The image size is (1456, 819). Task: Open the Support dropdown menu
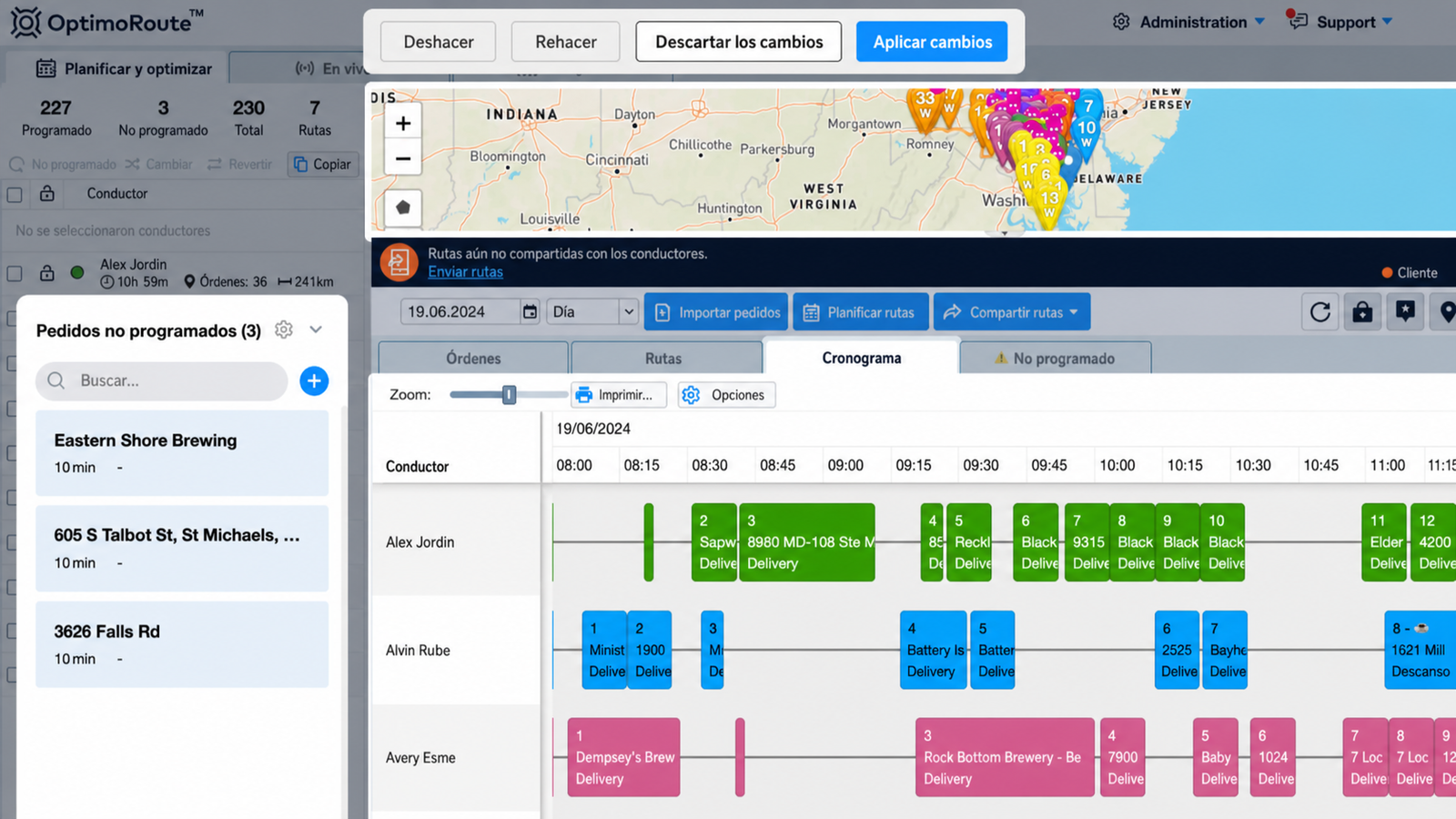pyautogui.click(x=1388, y=21)
